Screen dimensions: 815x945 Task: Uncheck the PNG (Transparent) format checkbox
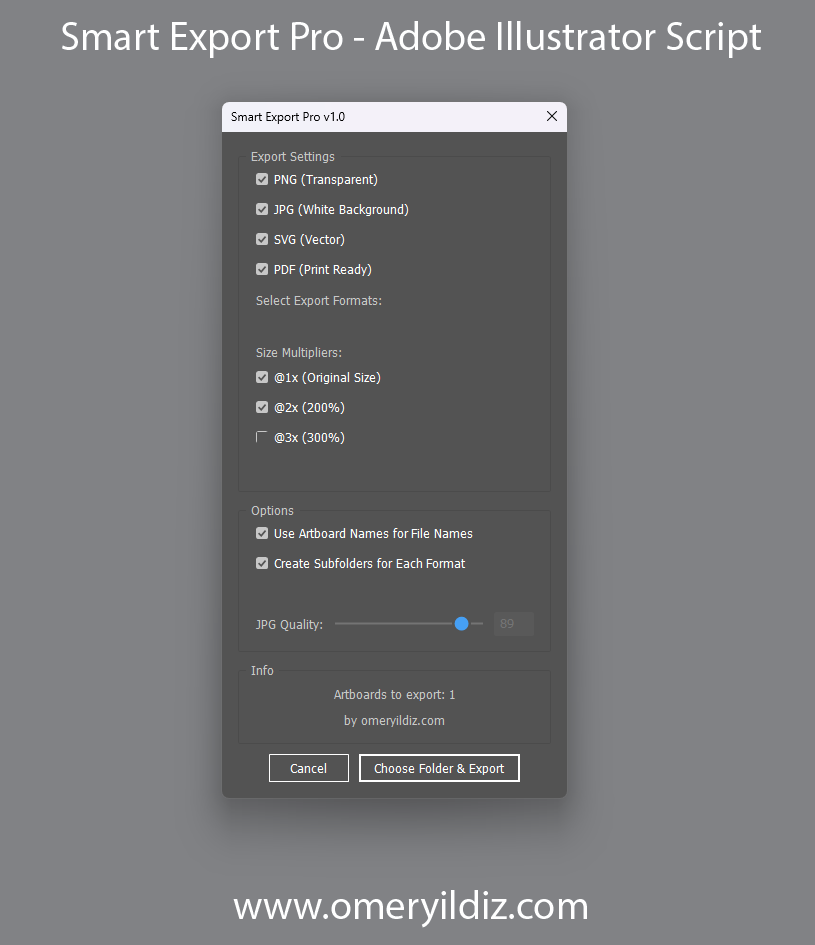tap(262, 180)
